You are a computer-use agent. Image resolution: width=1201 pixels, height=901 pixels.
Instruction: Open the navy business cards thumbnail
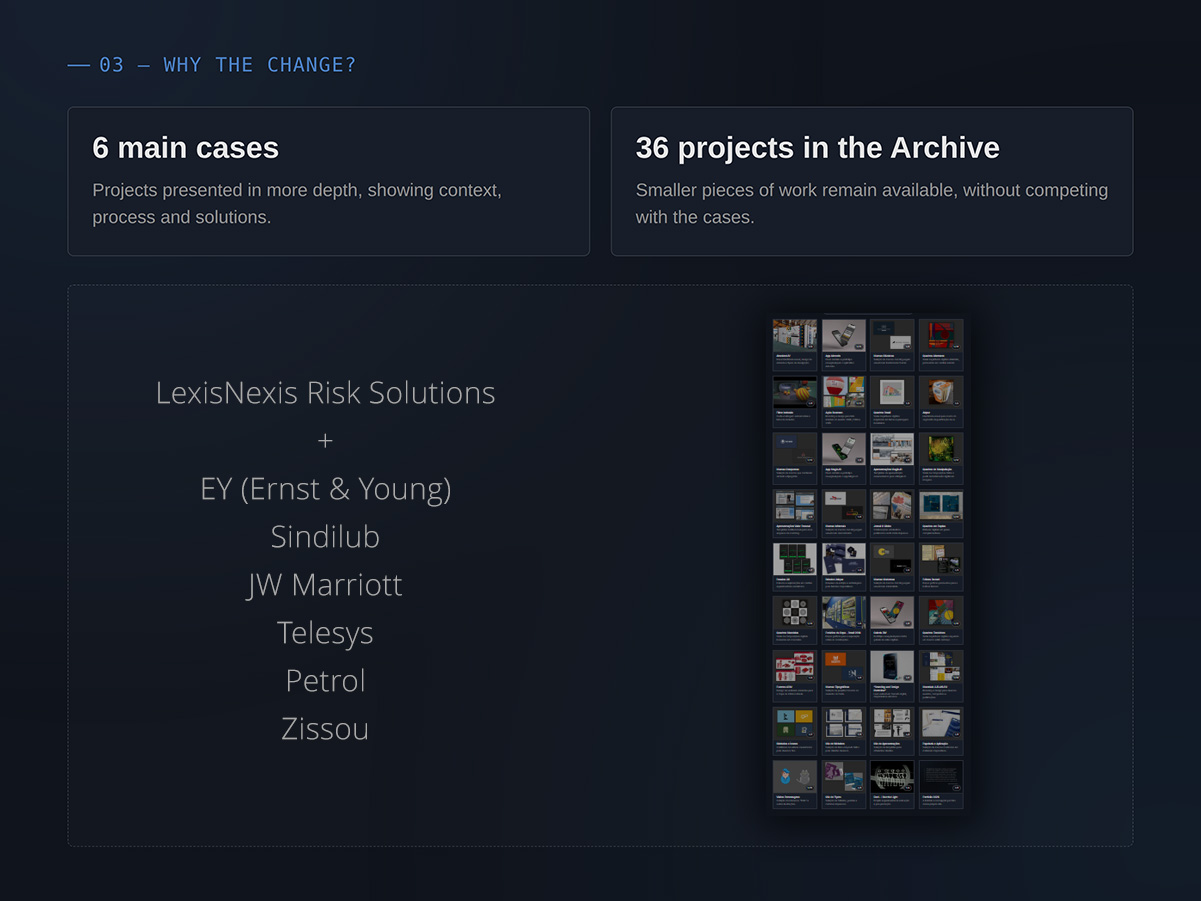click(843, 559)
